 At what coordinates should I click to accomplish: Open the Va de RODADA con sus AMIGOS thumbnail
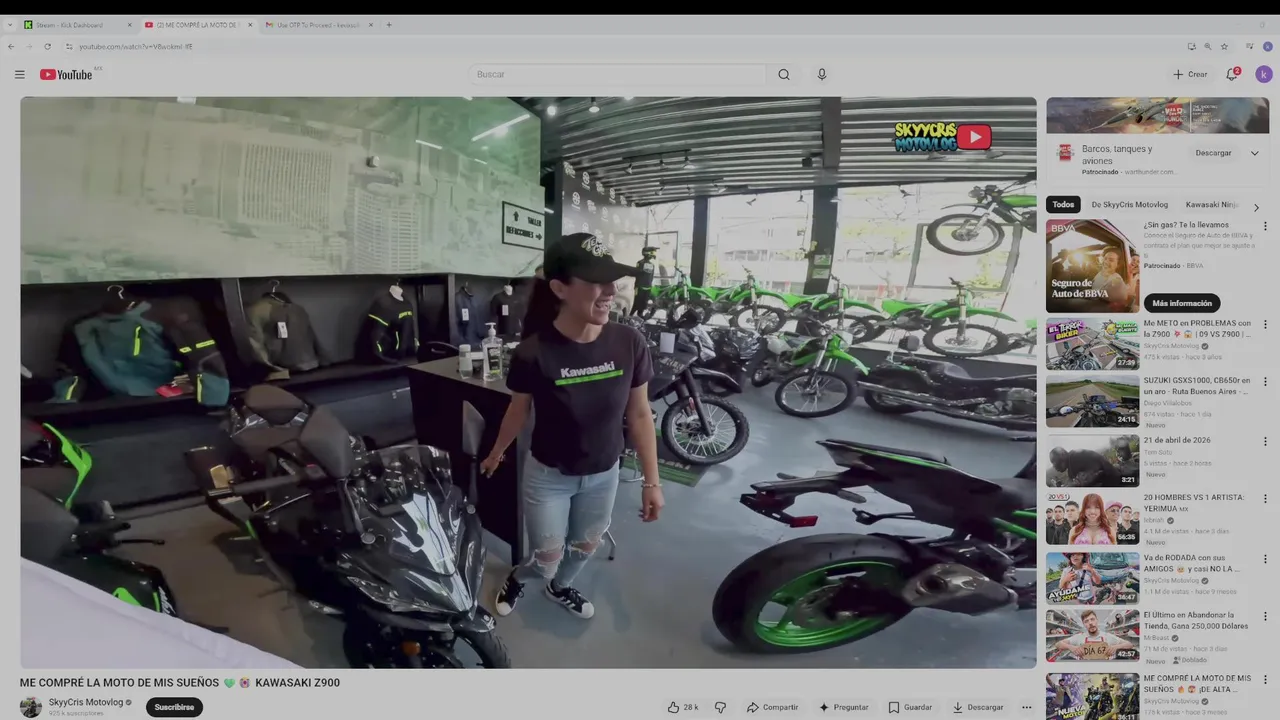point(1092,578)
